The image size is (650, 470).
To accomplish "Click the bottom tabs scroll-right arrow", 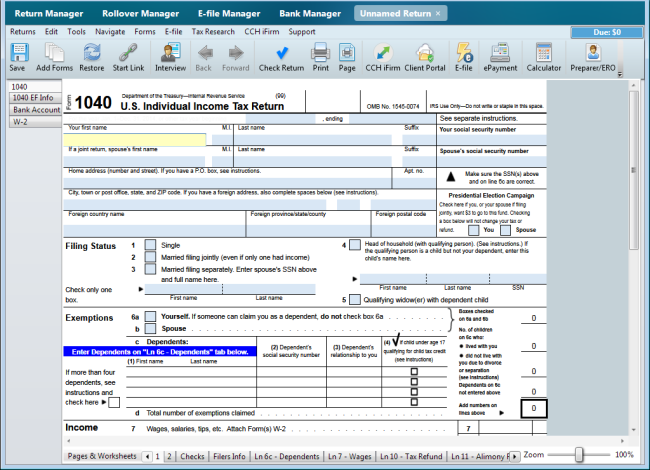I will [515, 457].
